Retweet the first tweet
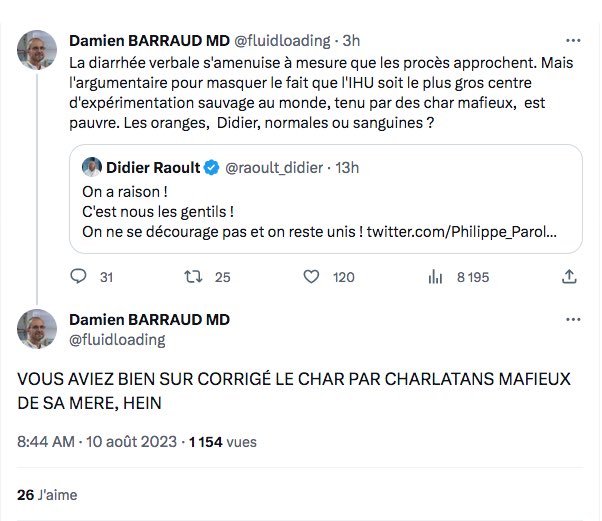Image resolution: width=602 pixels, height=521 pixels. (195, 277)
